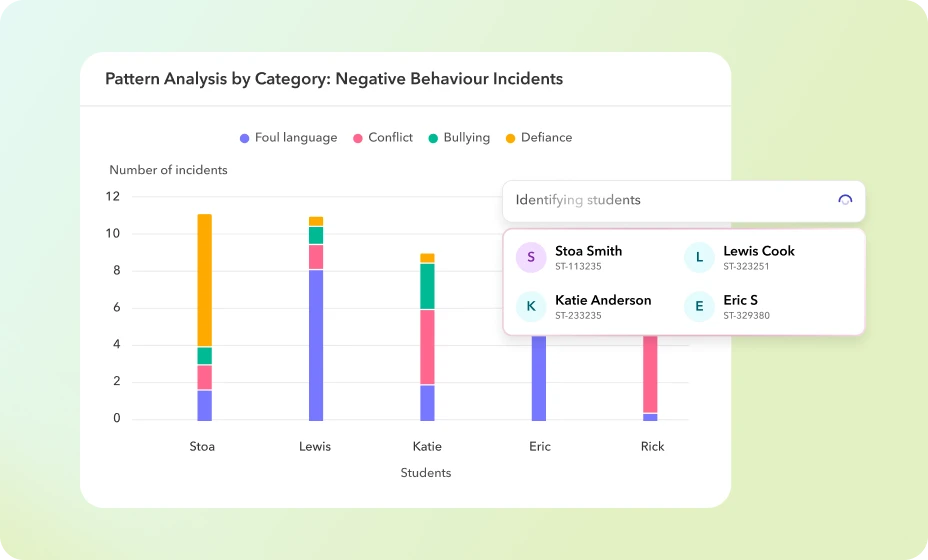Image resolution: width=928 pixels, height=560 pixels.
Task: Click the Students axis title
Action: click(426, 472)
